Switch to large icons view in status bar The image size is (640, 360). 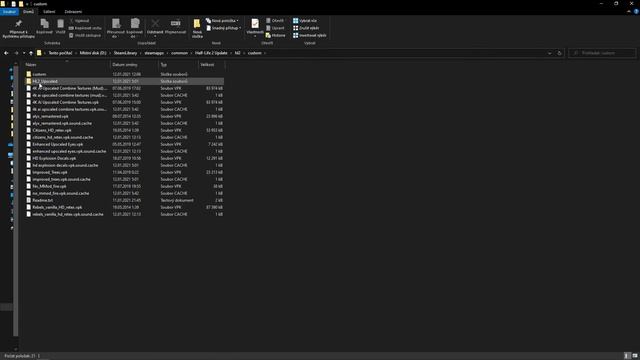pyautogui.click(x=635, y=356)
